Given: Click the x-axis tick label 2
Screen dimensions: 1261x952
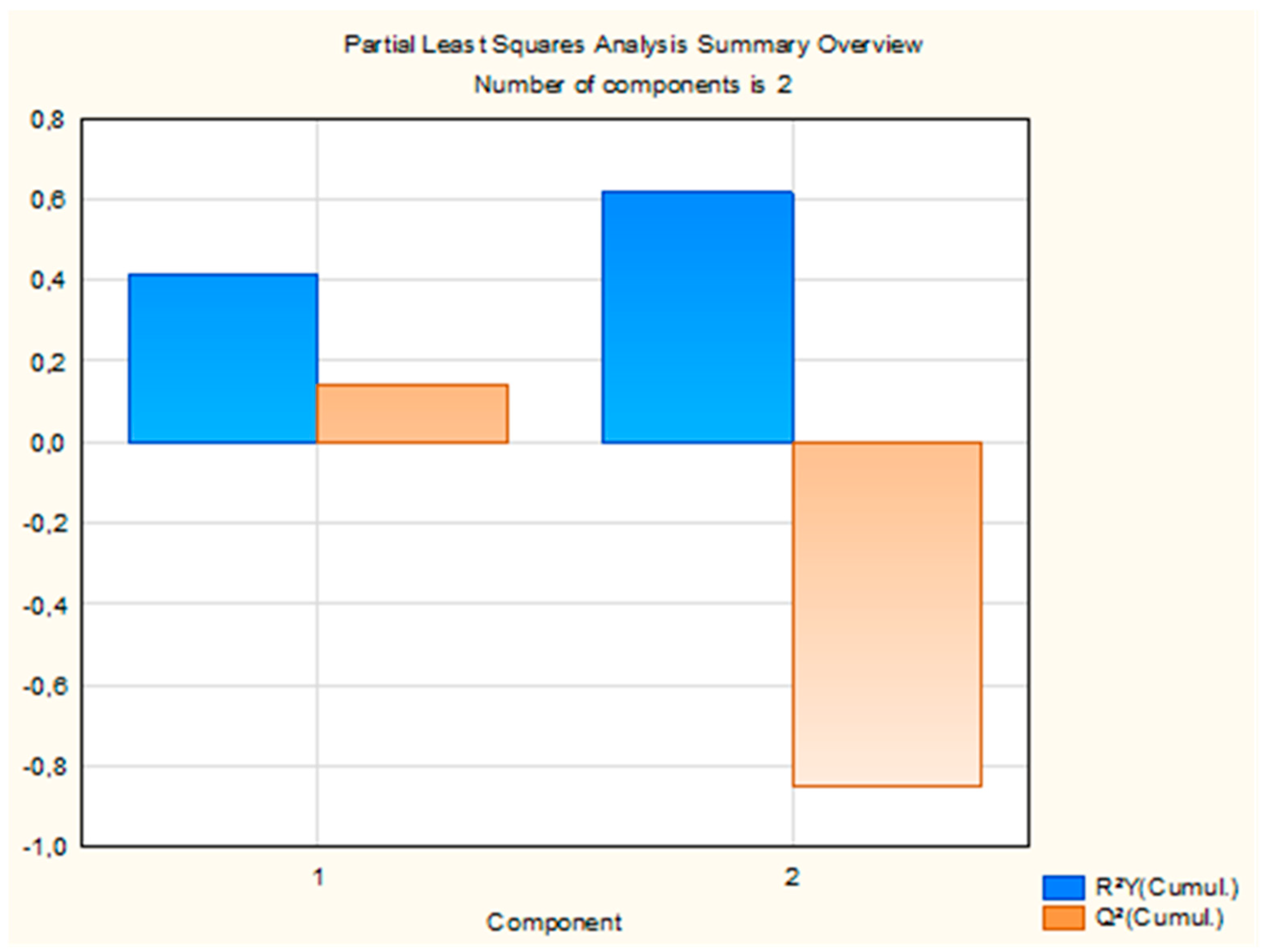Looking at the screenshot, I should tap(792, 877).
